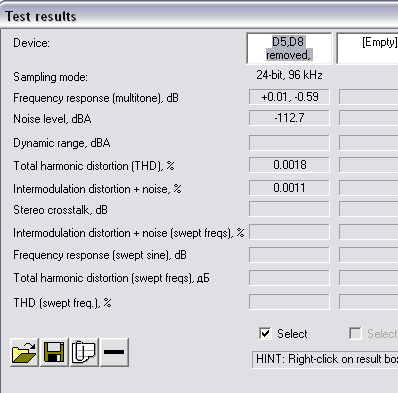Screen dimensions: 398x393
Task: Open the THD result 0.0018
Action: [289, 165]
